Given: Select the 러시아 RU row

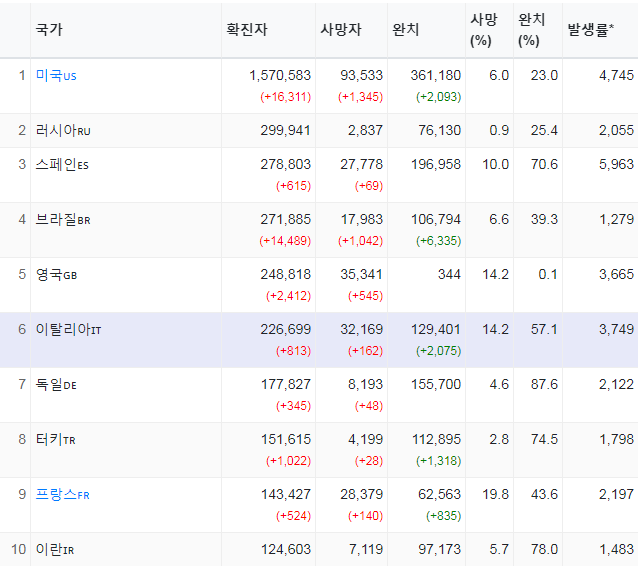Looking at the screenshot, I should pos(319,131).
